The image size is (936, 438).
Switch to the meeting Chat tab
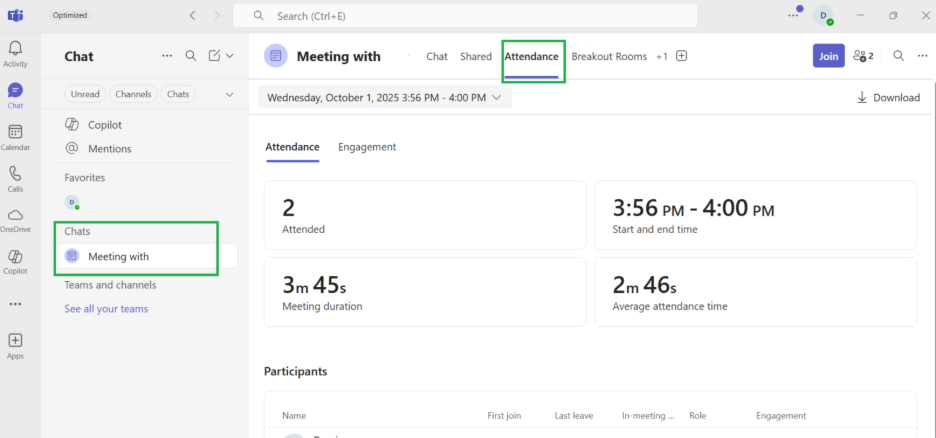click(437, 57)
